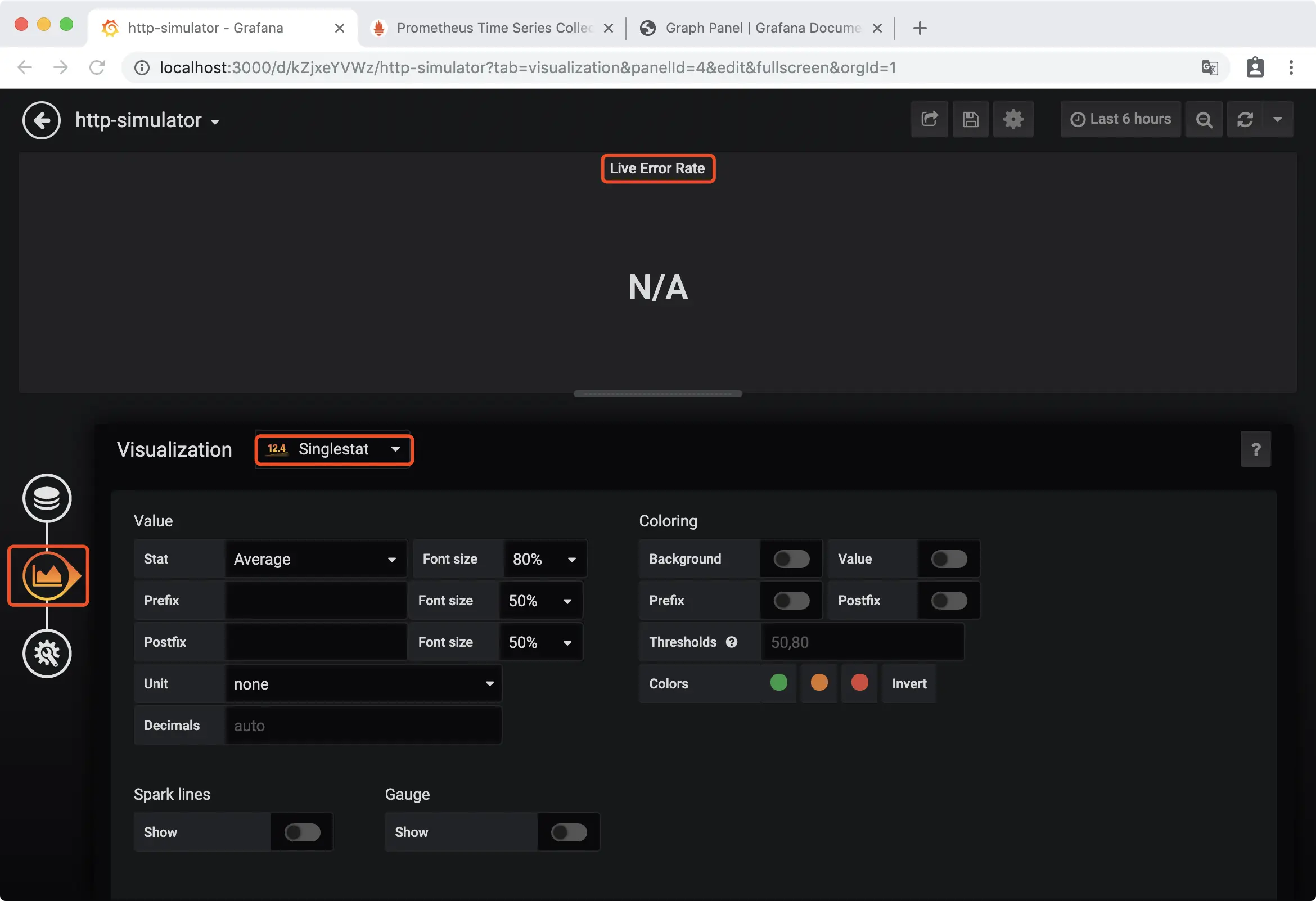Viewport: 1316px width, 901px height.
Task: Enable Spark lines Show switch
Action: tap(302, 832)
